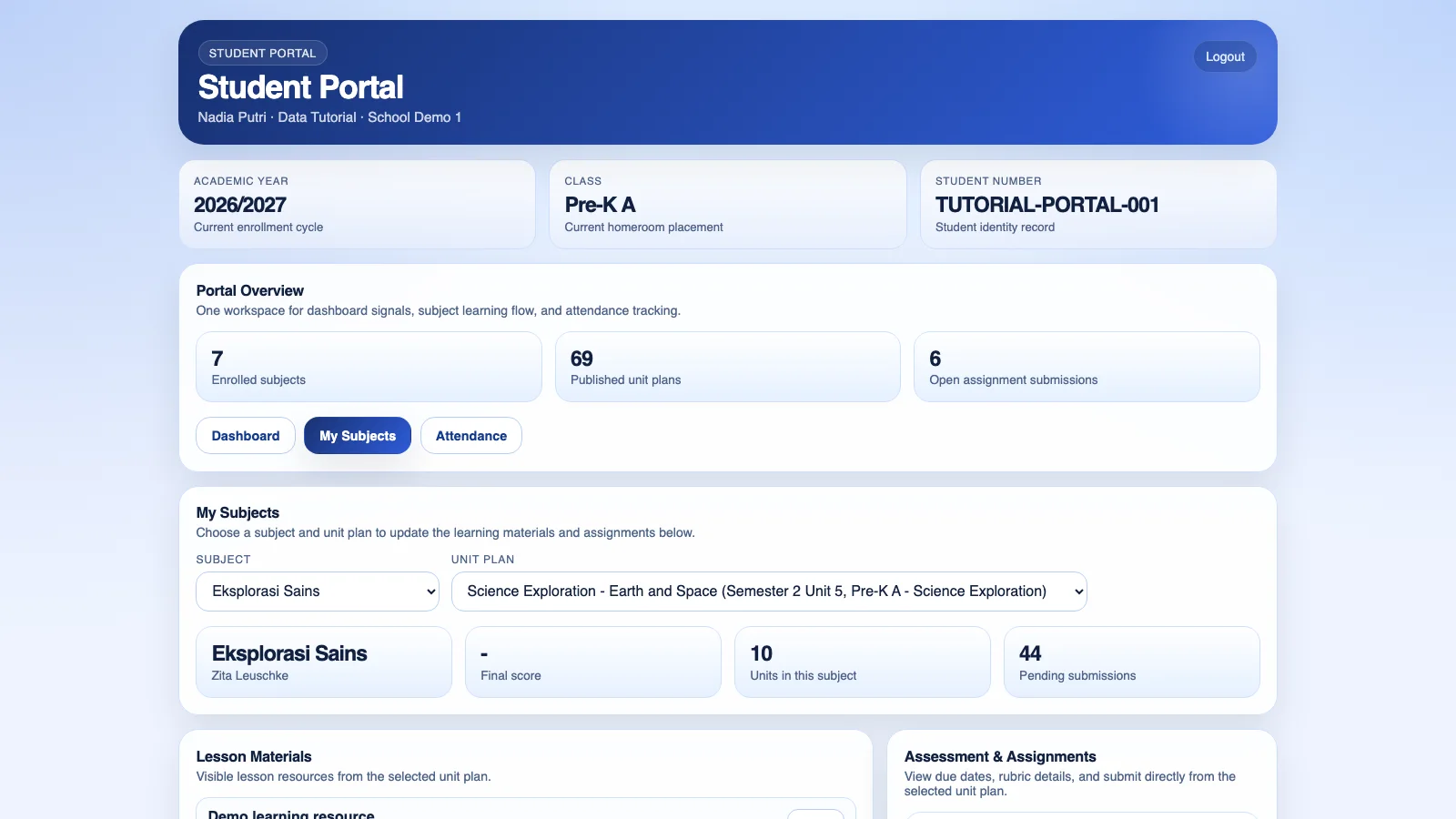1456x819 pixels.
Task: Click the Student Portal title
Action: [301, 87]
